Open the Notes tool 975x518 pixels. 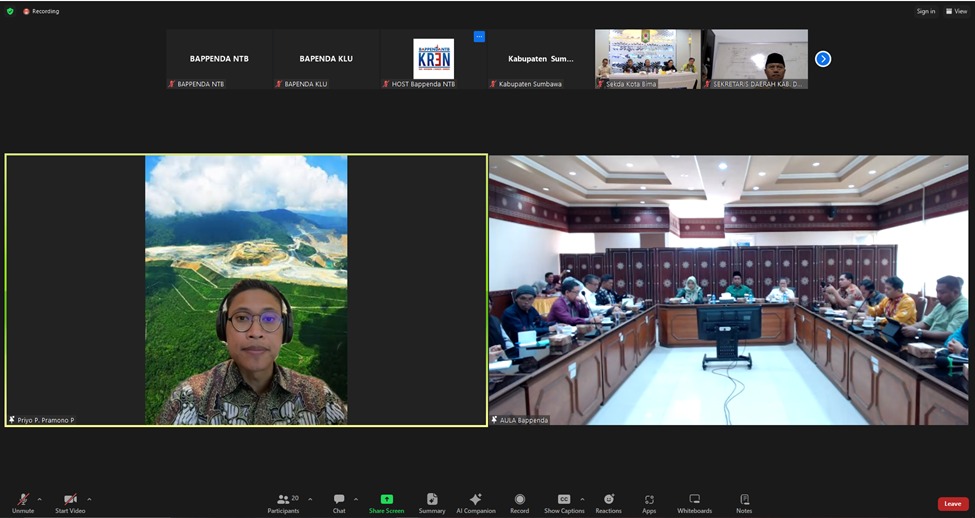pyautogui.click(x=744, y=502)
